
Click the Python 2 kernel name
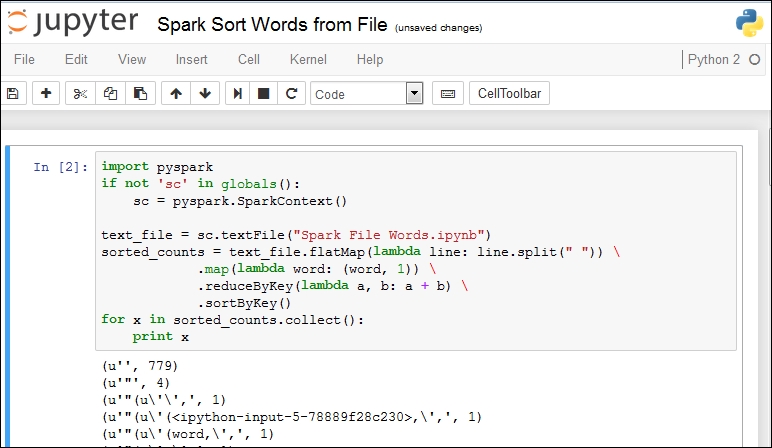pyautogui.click(x=714, y=60)
